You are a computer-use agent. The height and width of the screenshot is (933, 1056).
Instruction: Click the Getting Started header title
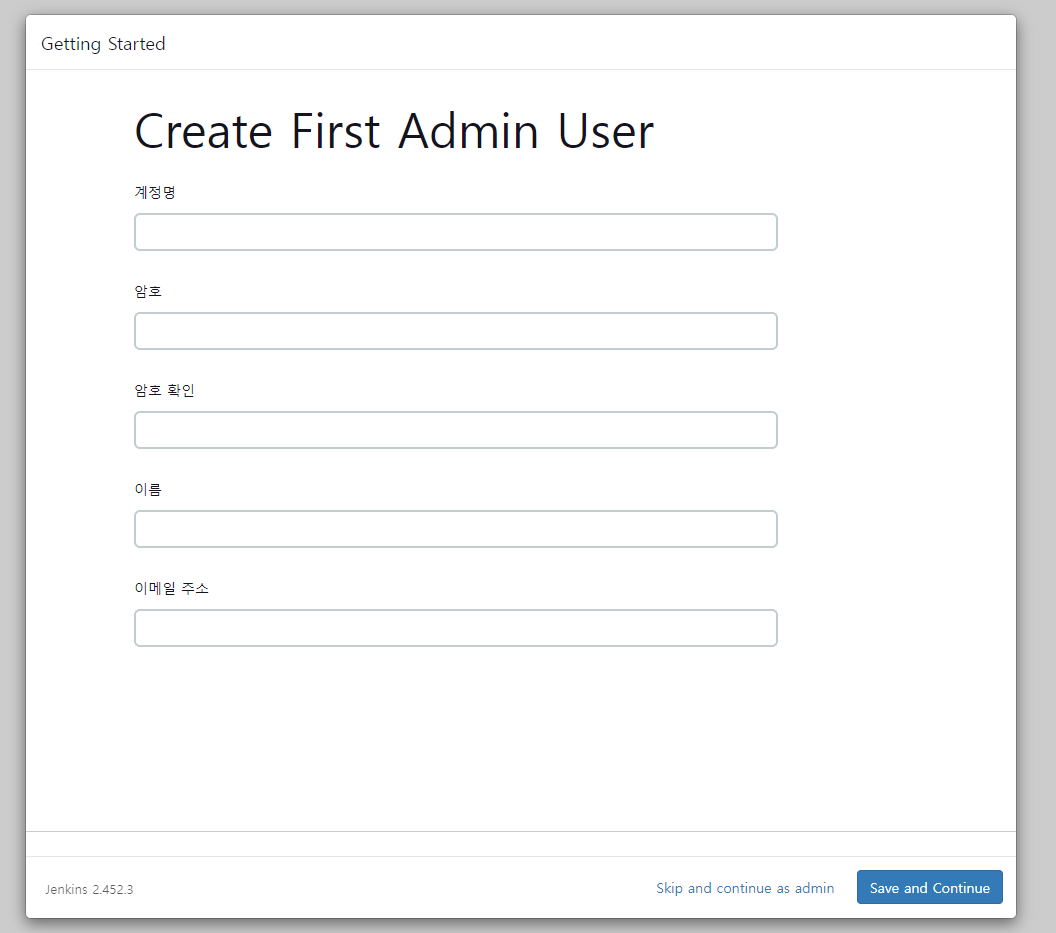tap(103, 44)
